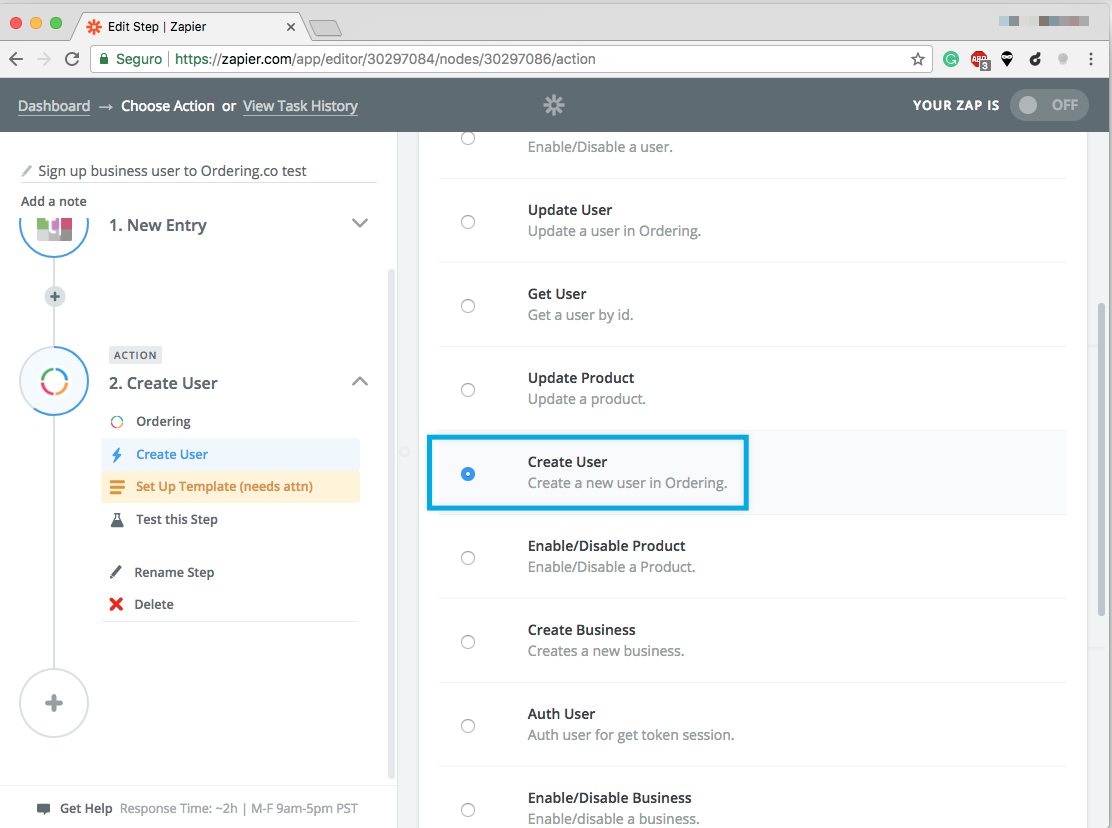Collapse the Create User step chevron
Image resolution: width=1112 pixels, height=828 pixels.
[x=360, y=381]
